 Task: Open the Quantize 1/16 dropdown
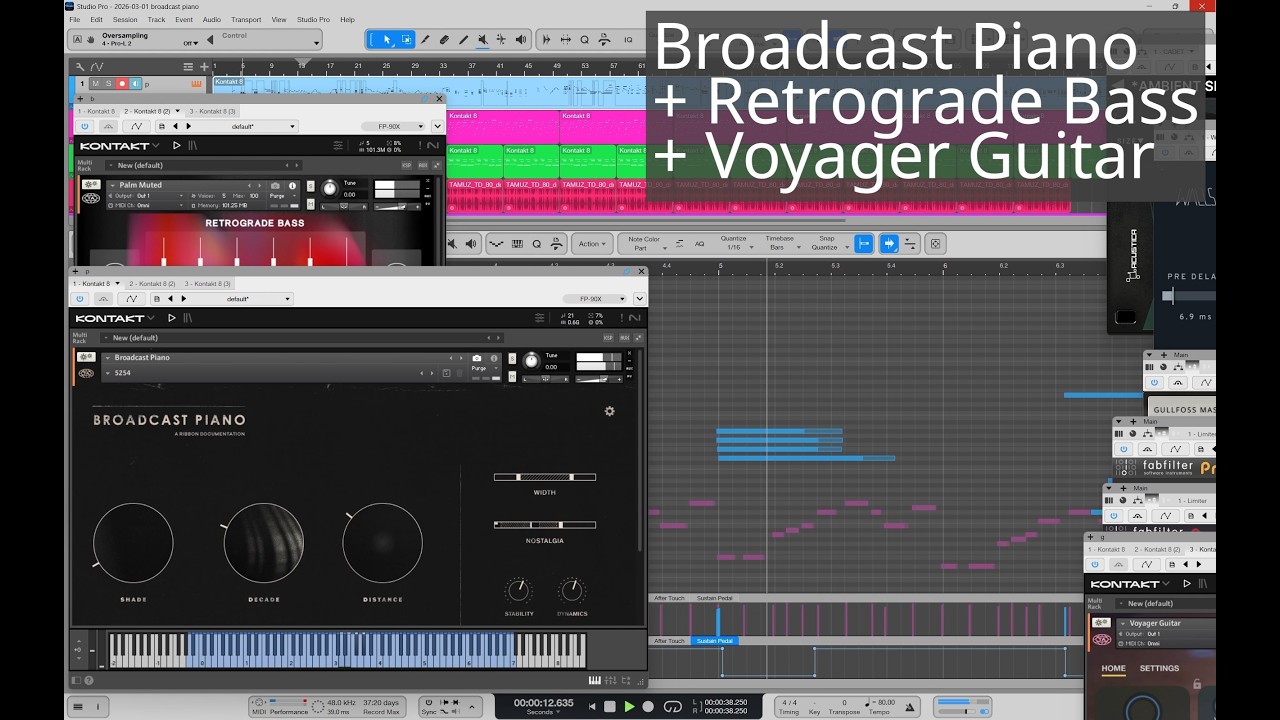pos(733,244)
